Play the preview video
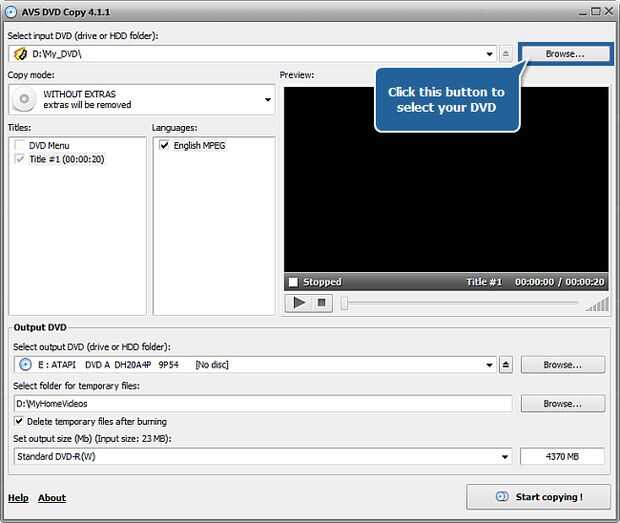This screenshot has width=620, height=523. click(299, 303)
